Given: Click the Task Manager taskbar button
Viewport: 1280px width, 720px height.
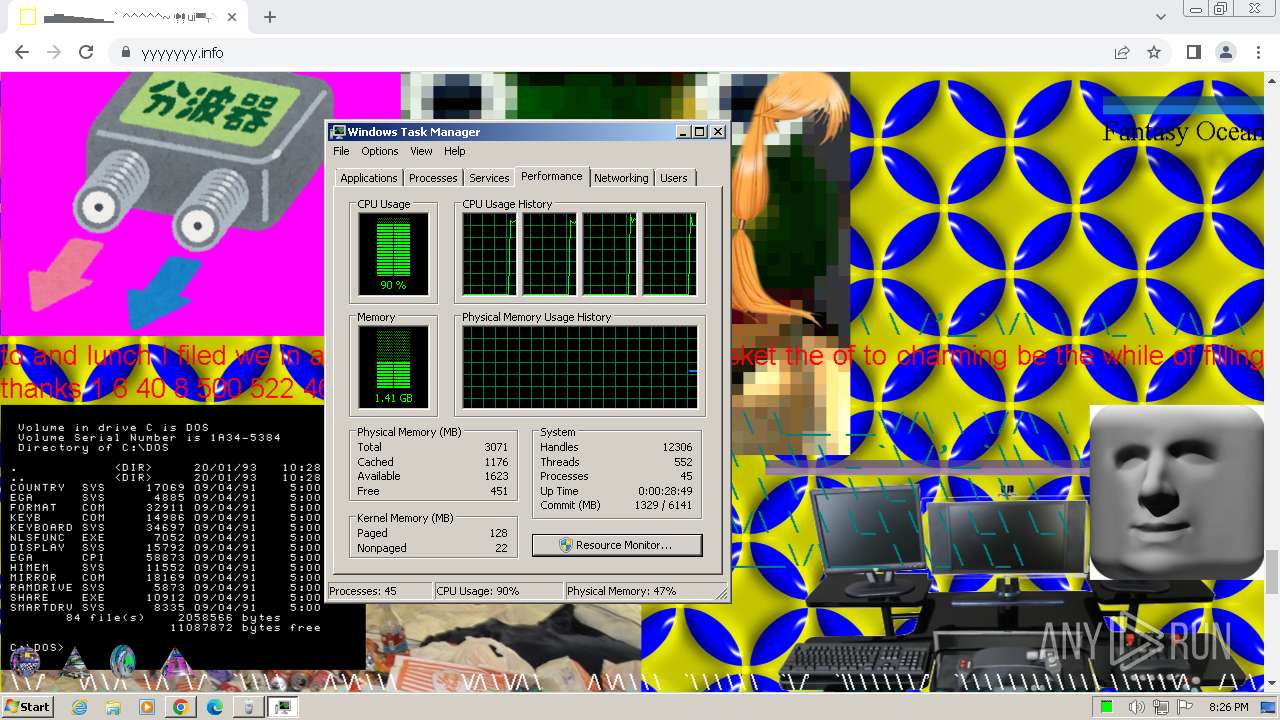Looking at the screenshot, I should (x=283, y=707).
